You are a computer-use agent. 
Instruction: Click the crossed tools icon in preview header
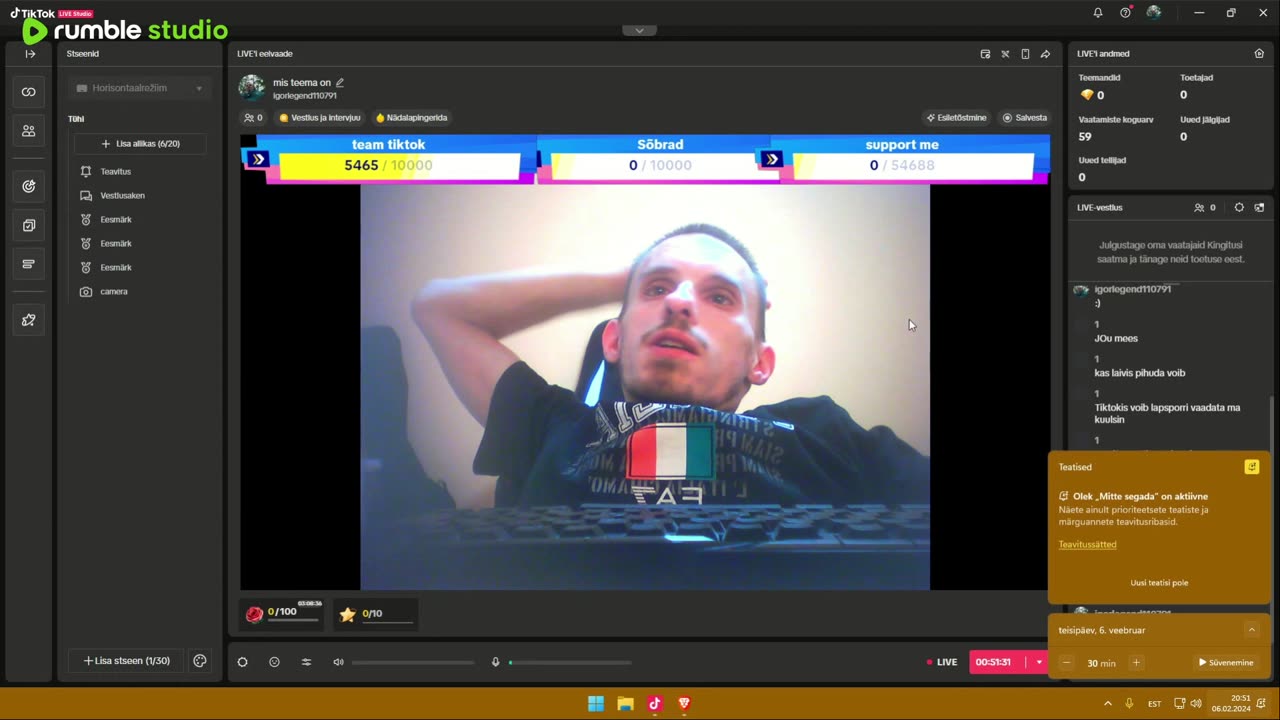pos(1005,54)
